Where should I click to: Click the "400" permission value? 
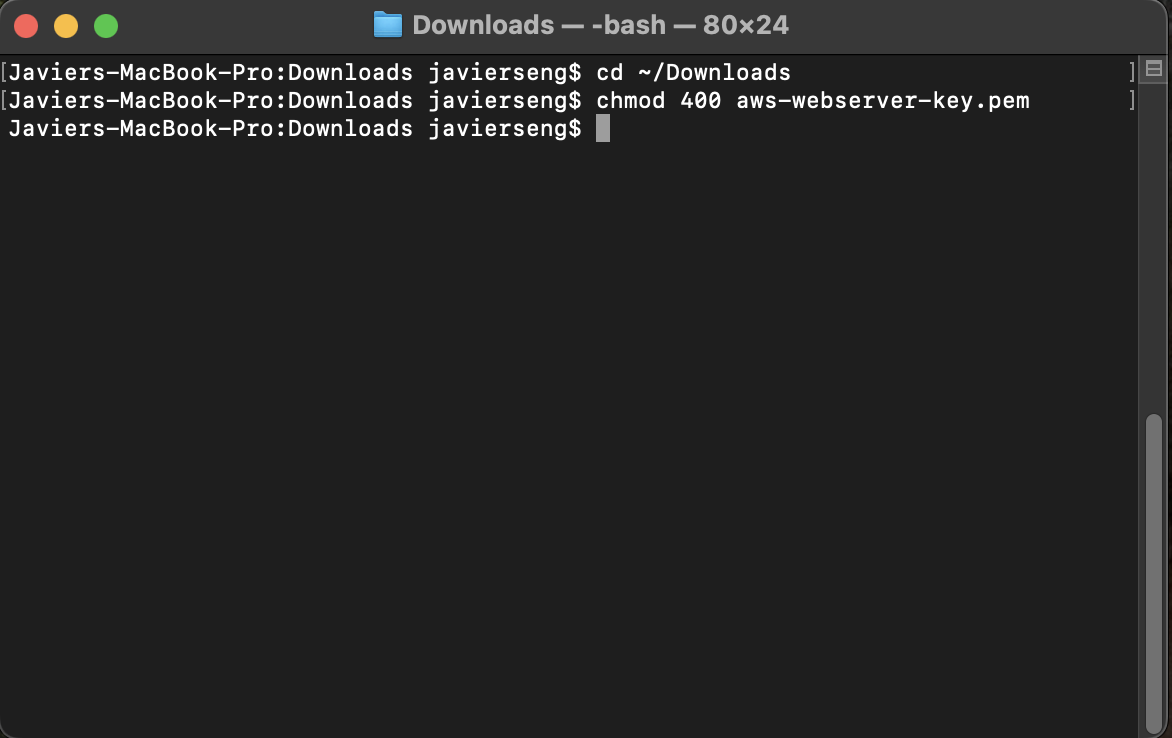700,100
